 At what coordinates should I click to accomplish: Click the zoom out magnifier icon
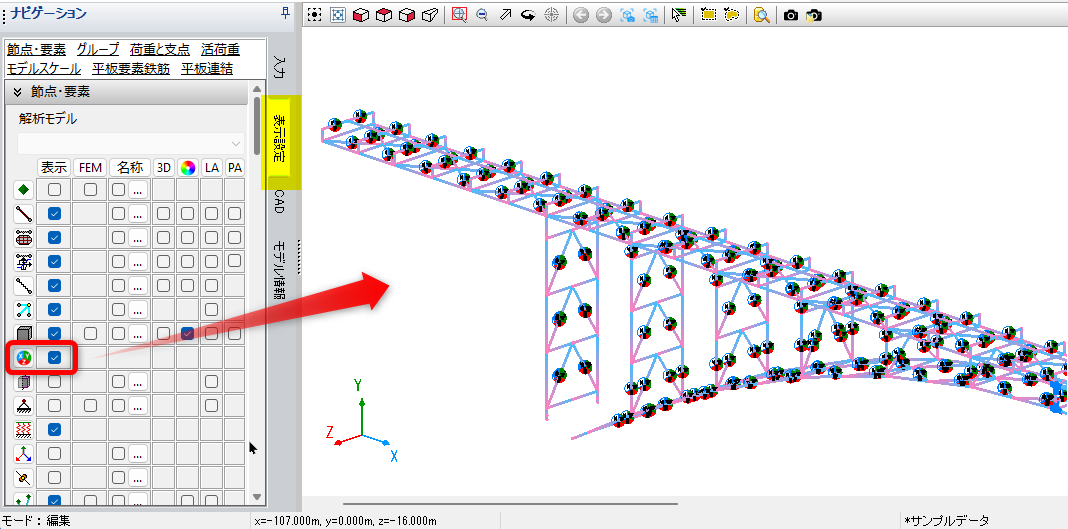pyautogui.click(x=482, y=14)
